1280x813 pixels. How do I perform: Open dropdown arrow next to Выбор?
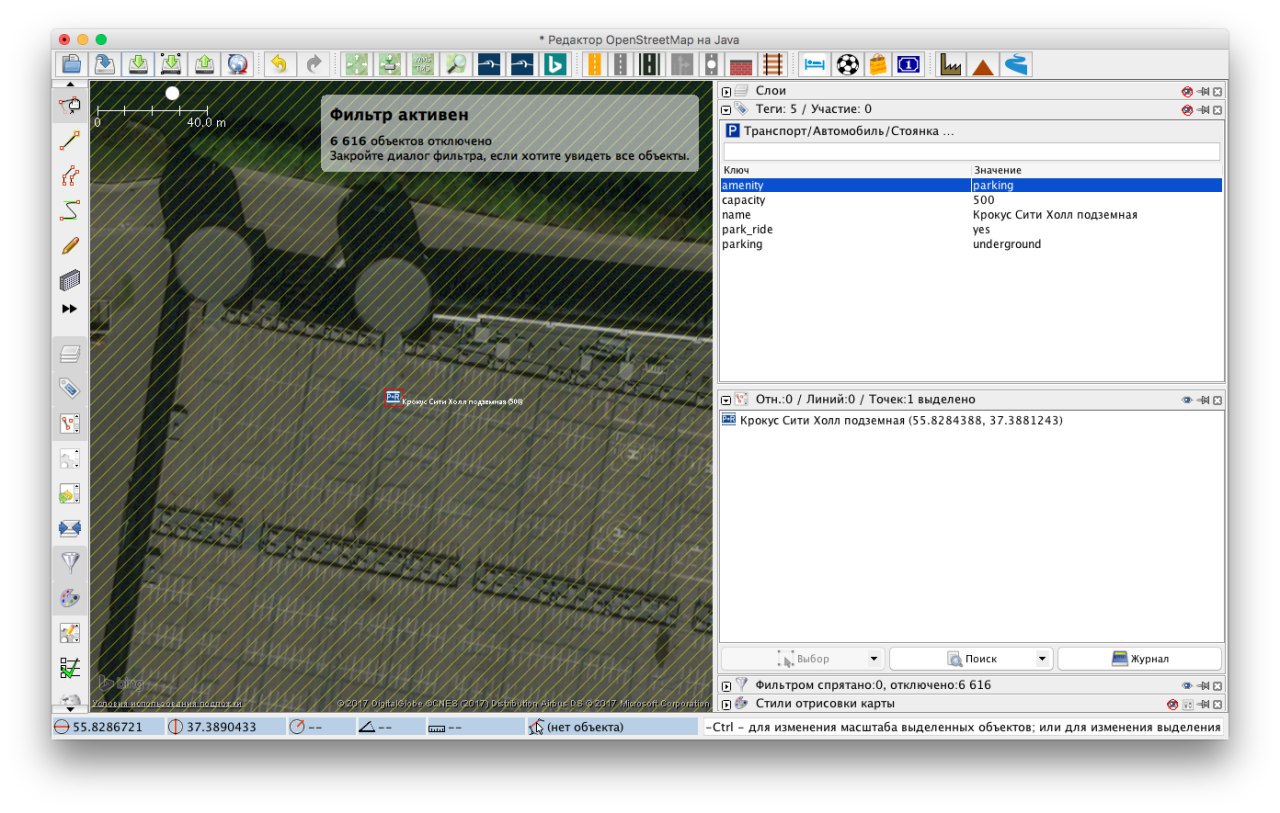(874, 659)
